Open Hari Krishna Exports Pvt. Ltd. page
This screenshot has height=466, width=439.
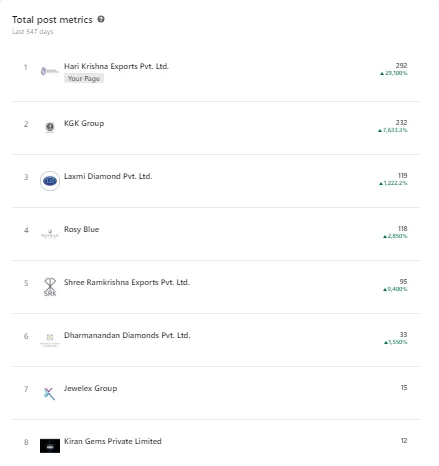click(x=116, y=66)
